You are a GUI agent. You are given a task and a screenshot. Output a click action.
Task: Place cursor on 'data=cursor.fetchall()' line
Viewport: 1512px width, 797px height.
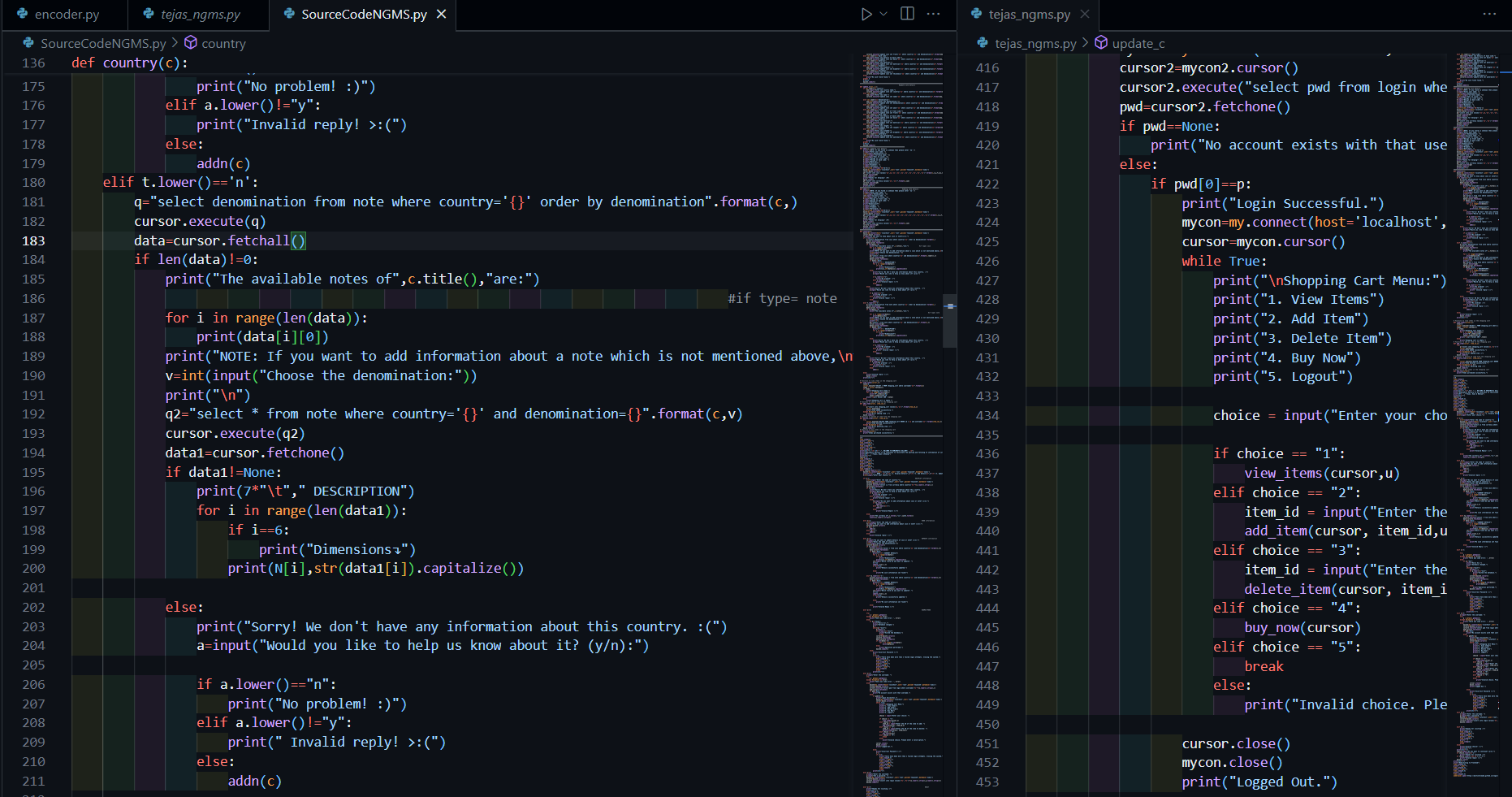coord(220,240)
